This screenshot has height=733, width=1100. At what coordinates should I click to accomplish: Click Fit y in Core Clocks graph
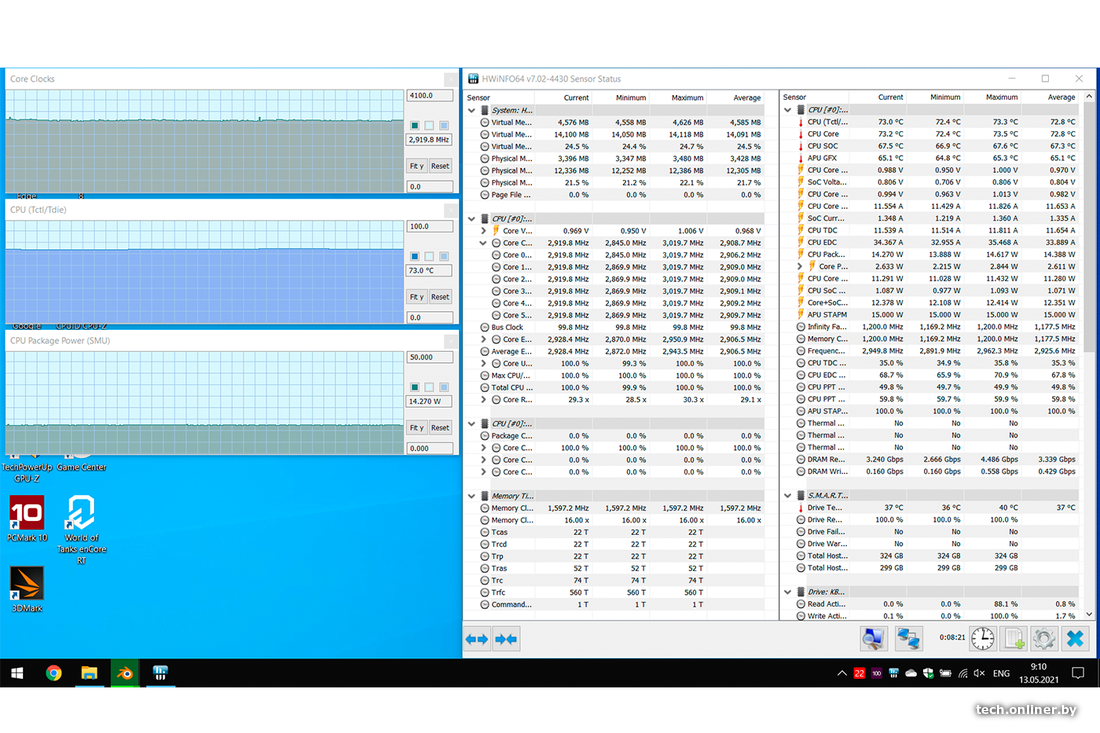click(x=416, y=166)
